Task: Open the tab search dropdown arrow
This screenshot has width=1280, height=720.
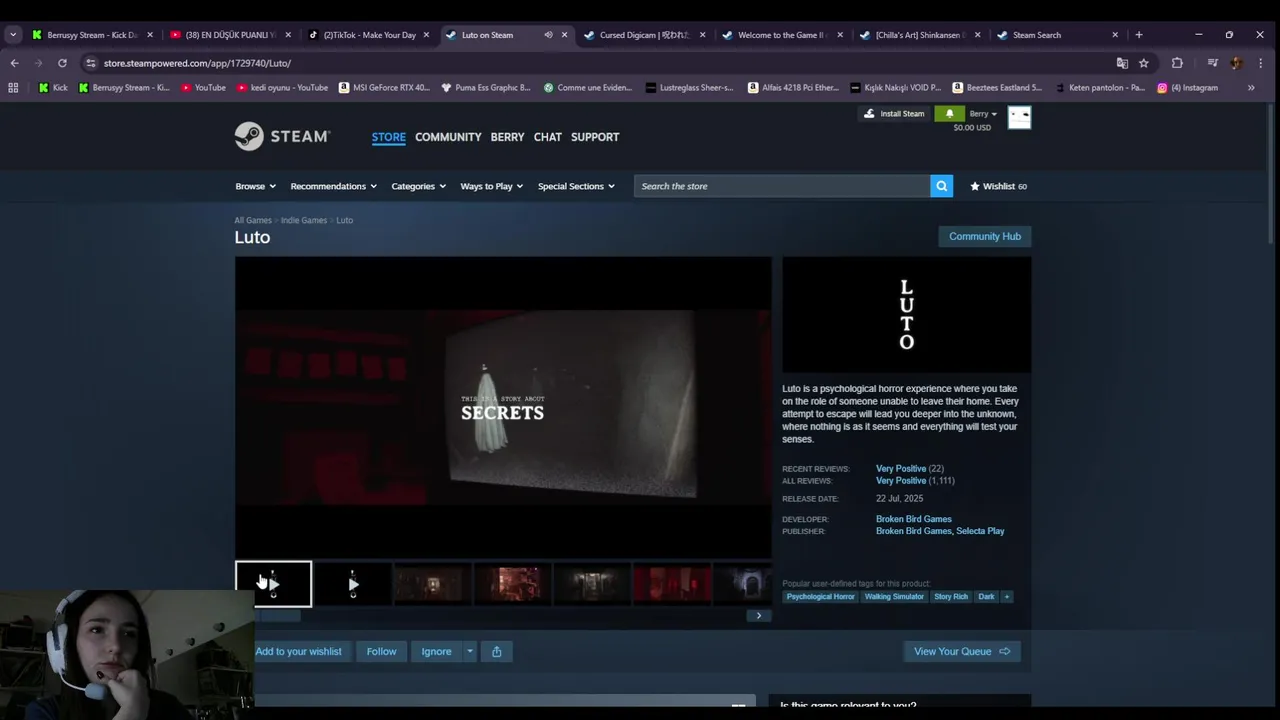Action: (x=13, y=35)
